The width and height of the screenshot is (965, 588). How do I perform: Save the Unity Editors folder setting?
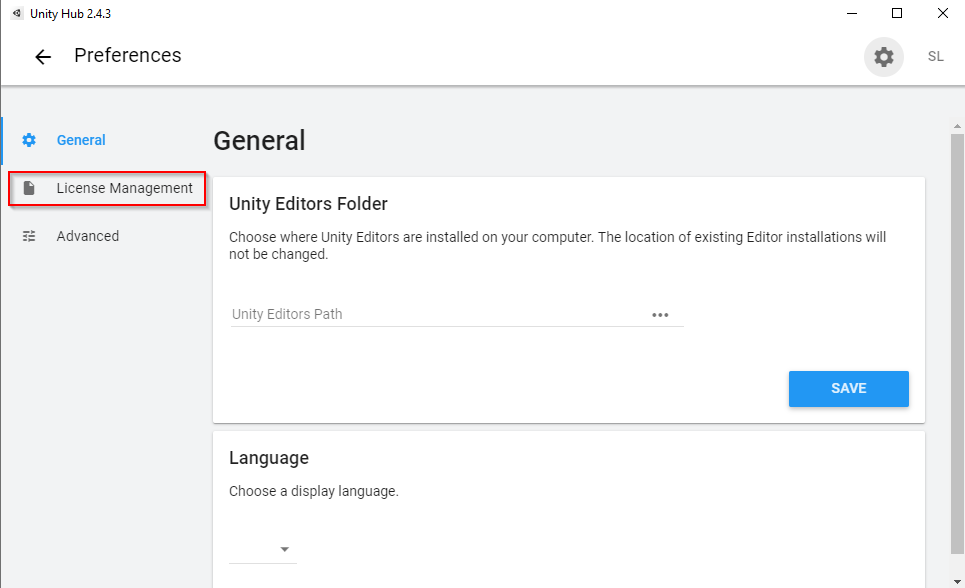849,389
